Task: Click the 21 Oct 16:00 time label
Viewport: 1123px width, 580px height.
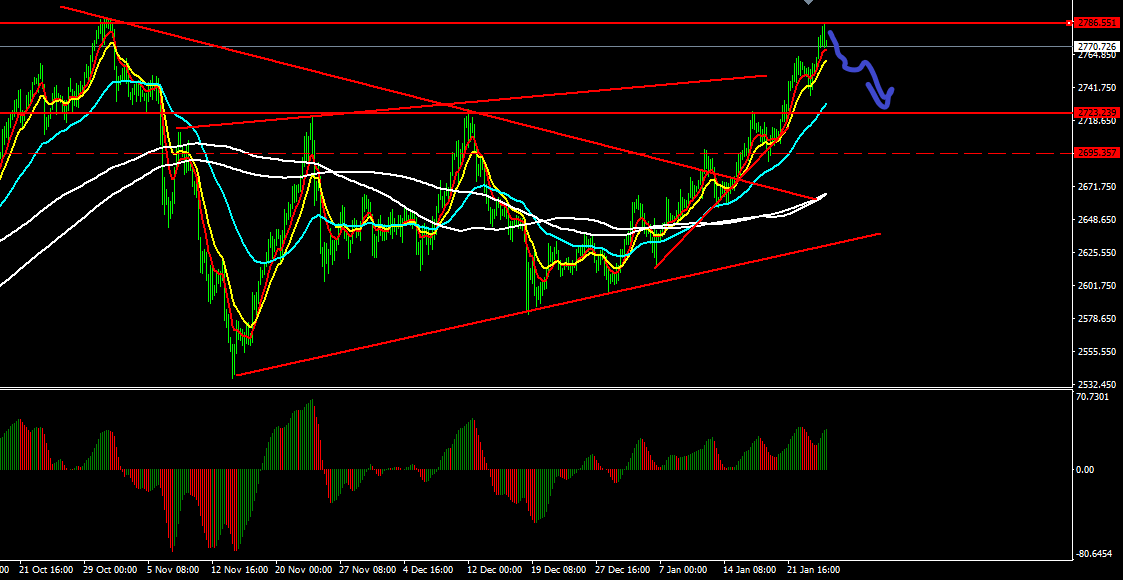Action: tap(46, 570)
